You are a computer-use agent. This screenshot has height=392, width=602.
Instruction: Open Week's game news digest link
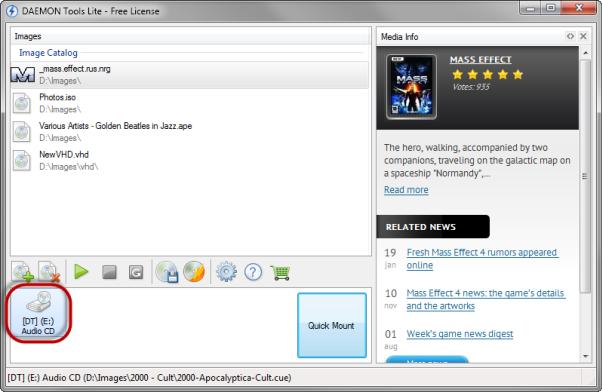click(460, 334)
